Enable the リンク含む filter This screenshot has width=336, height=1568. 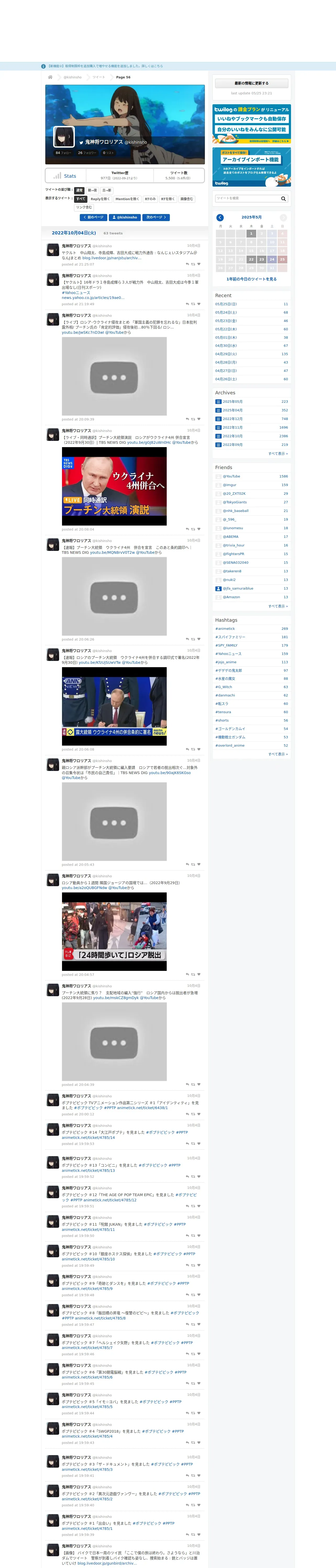pos(84,207)
